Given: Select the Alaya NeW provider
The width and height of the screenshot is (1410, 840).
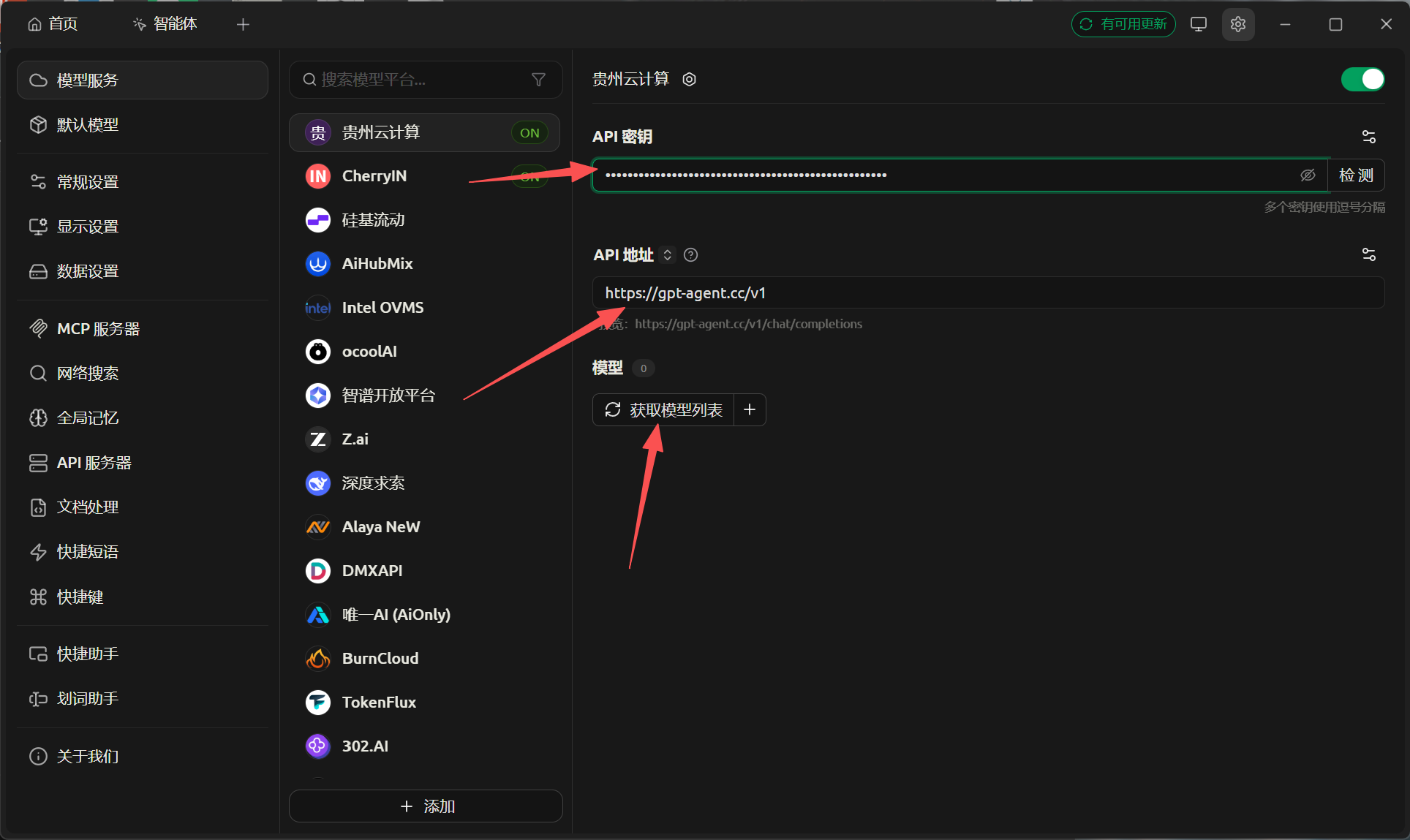Looking at the screenshot, I should [425, 527].
